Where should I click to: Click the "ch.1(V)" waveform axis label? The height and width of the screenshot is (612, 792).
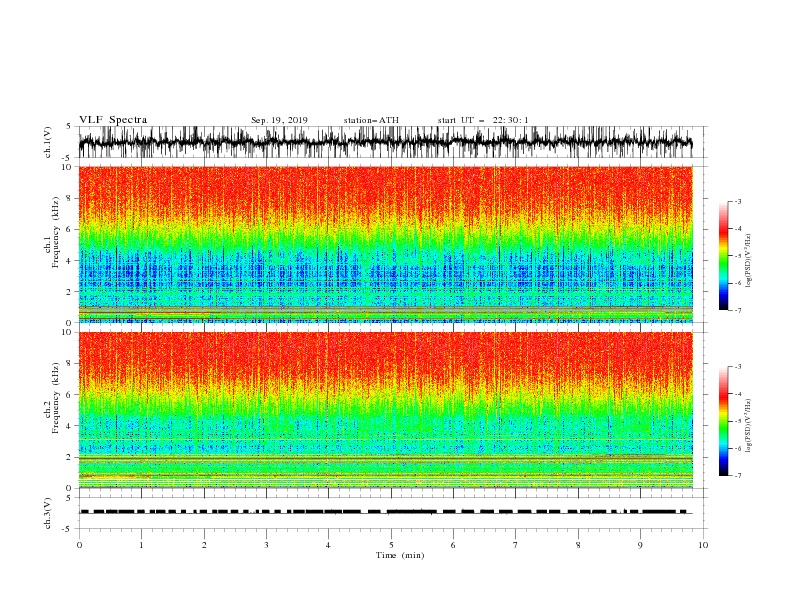click(x=48, y=142)
